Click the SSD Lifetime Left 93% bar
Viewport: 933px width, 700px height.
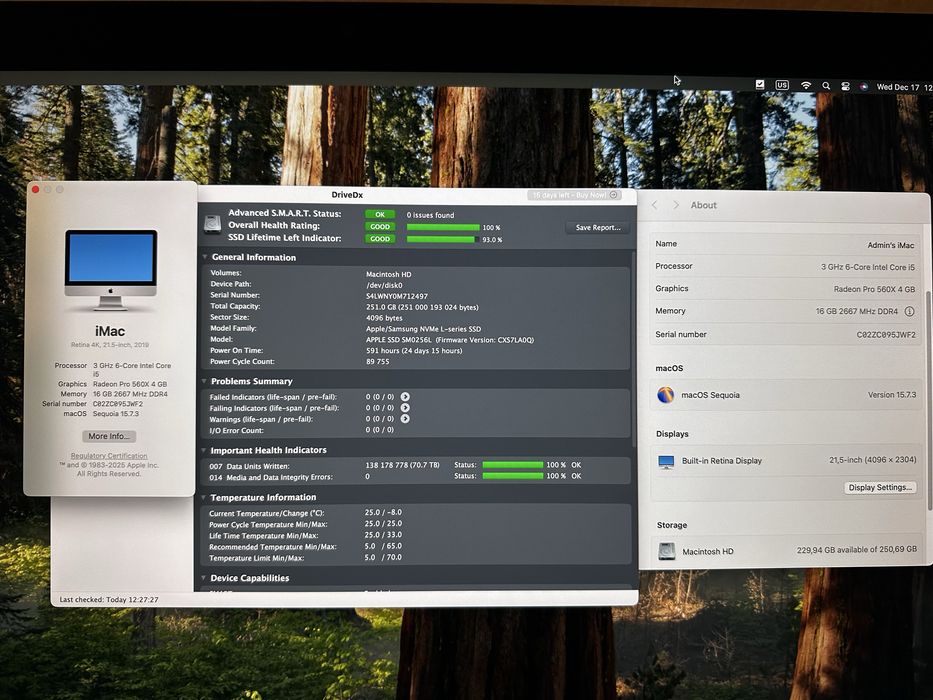click(443, 239)
